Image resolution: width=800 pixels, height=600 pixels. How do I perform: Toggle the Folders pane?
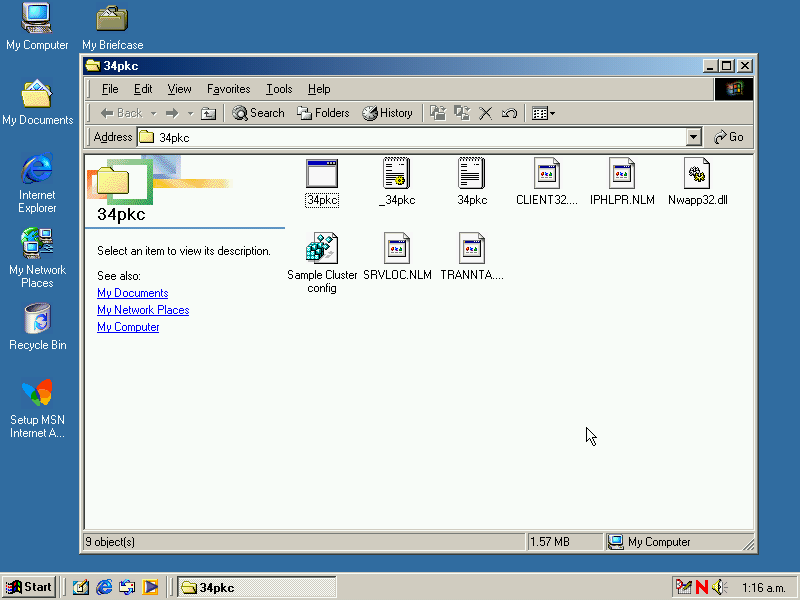(323, 113)
